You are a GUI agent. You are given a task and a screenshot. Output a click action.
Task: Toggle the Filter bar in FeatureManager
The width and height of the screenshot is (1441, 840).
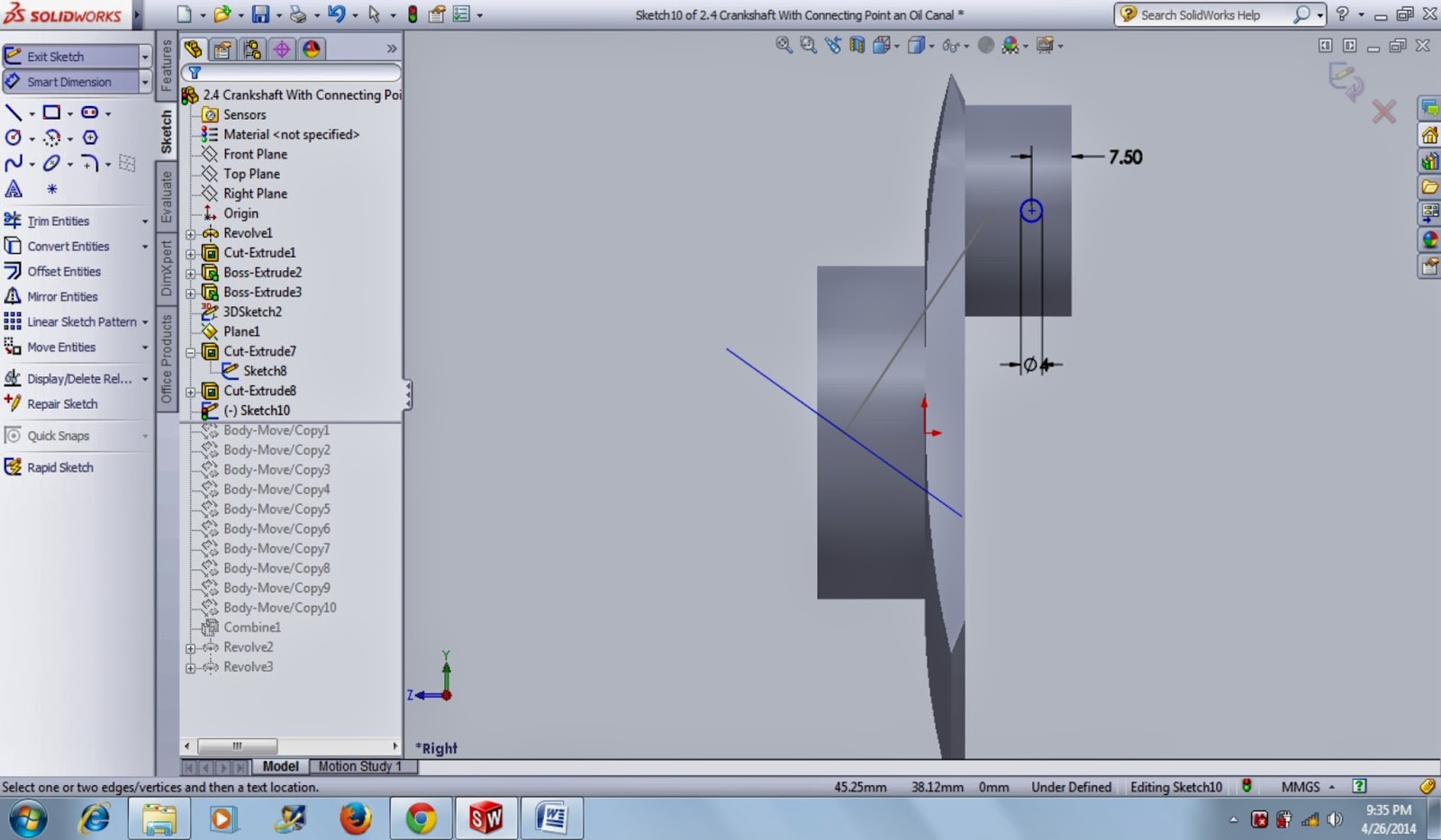click(195, 72)
